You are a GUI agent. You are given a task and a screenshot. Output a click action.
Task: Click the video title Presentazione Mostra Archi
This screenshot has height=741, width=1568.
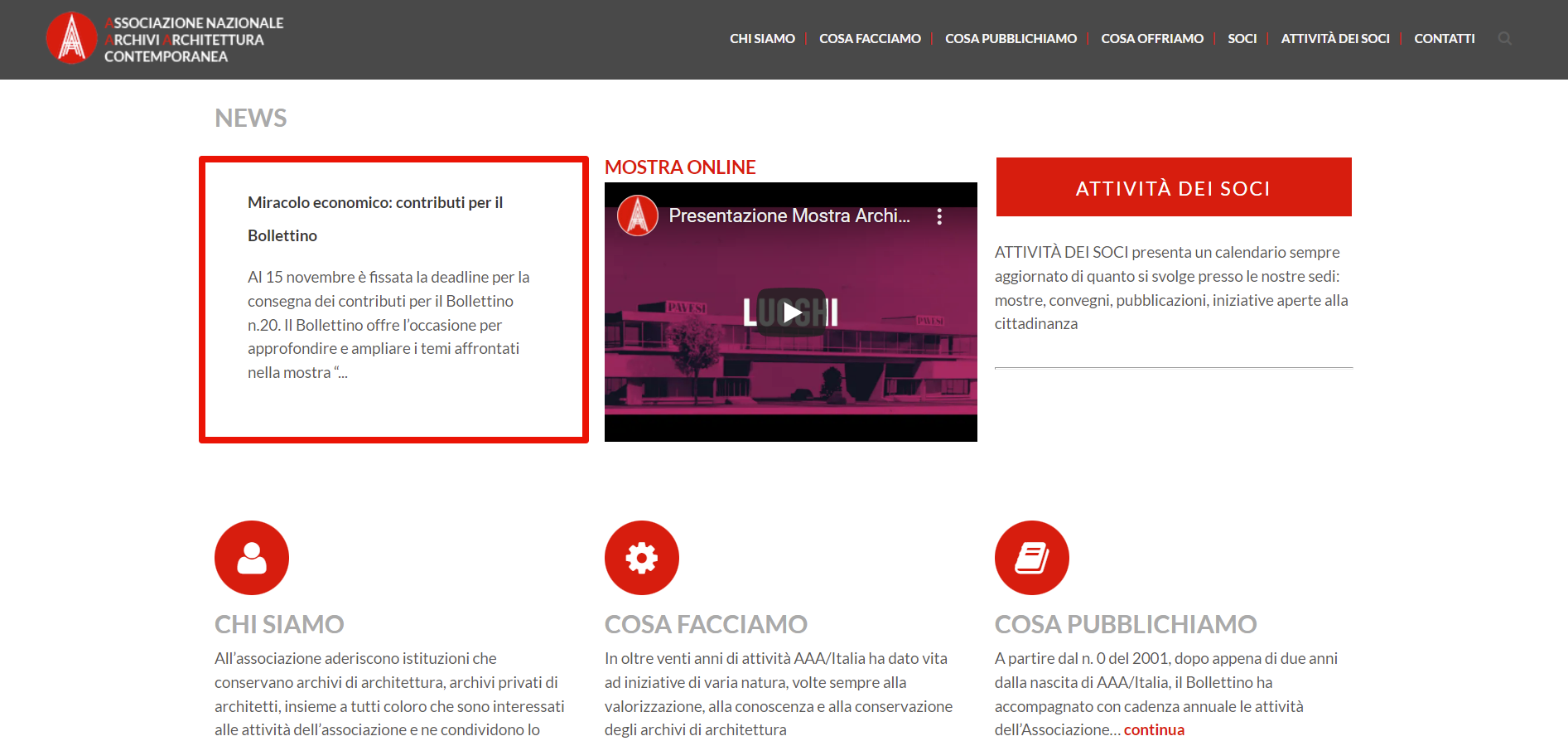[x=789, y=216]
